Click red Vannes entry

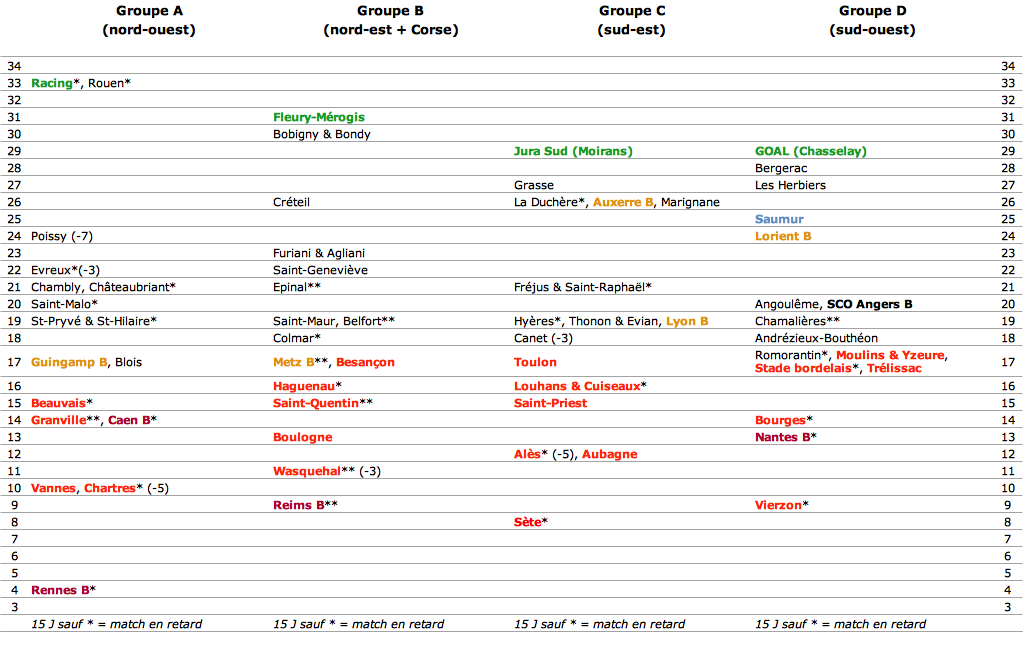click(x=53, y=488)
